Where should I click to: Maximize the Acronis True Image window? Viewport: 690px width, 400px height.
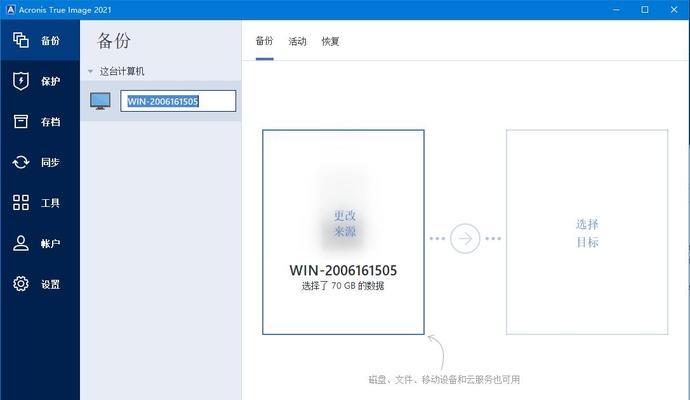pyautogui.click(x=645, y=10)
